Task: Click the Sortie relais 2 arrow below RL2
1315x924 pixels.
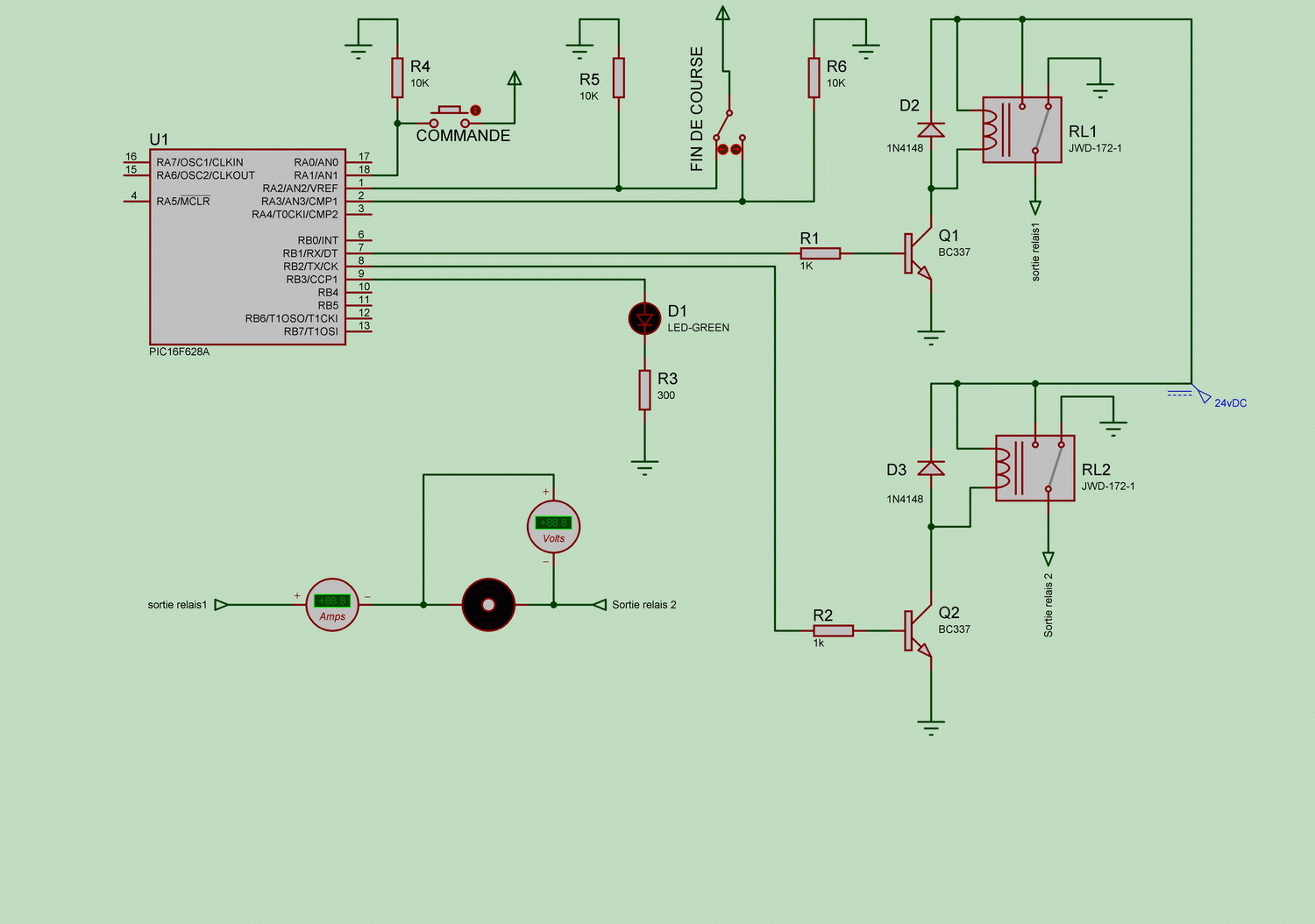Action: click(x=1048, y=558)
